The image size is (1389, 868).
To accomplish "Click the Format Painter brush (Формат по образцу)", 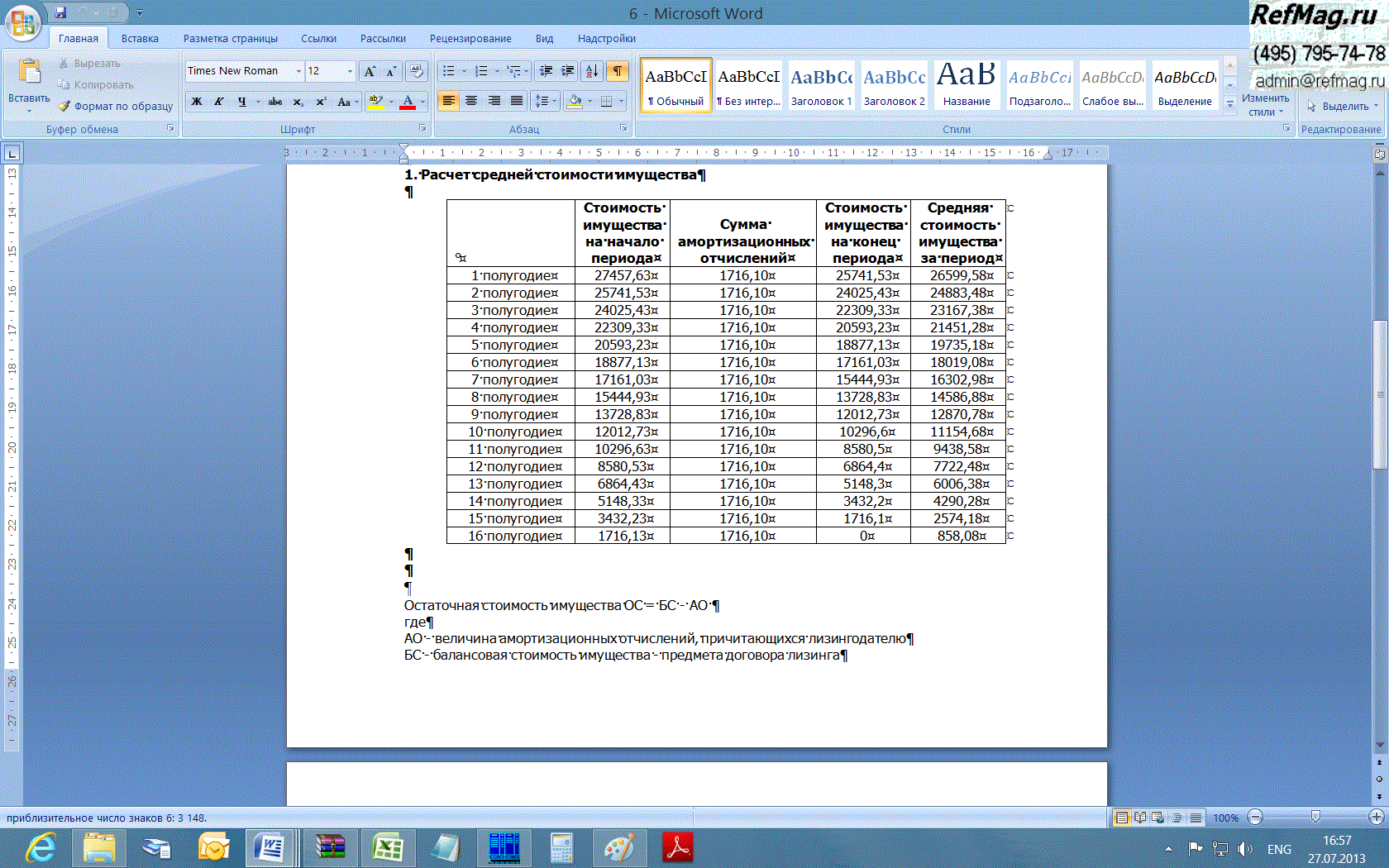I will pos(116,106).
